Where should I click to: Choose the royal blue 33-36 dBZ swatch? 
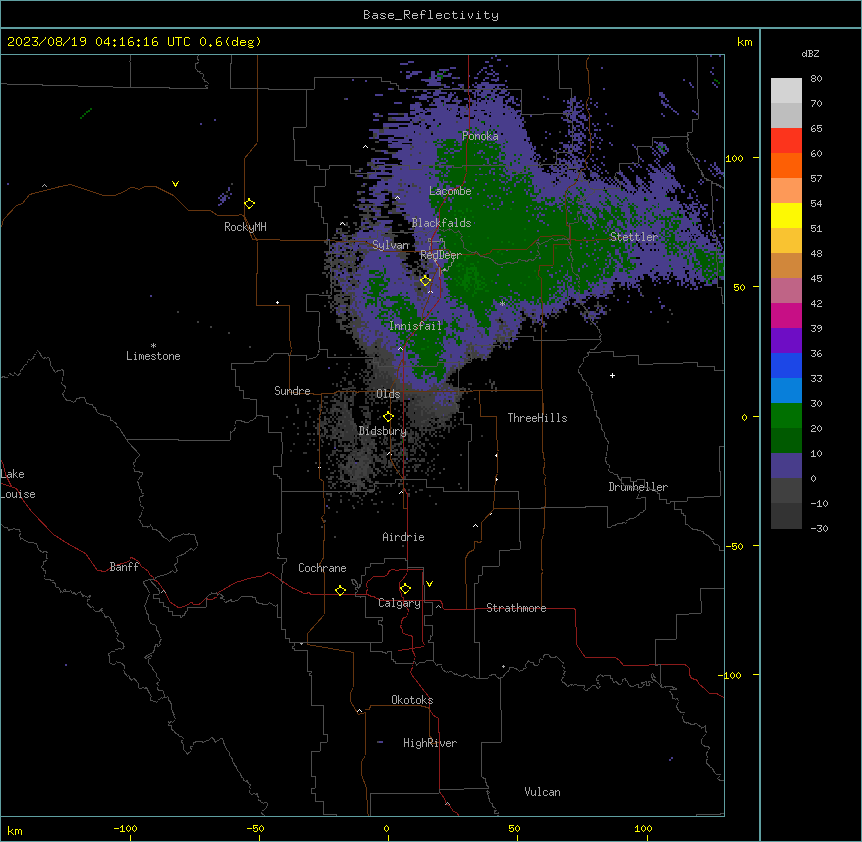(x=786, y=365)
